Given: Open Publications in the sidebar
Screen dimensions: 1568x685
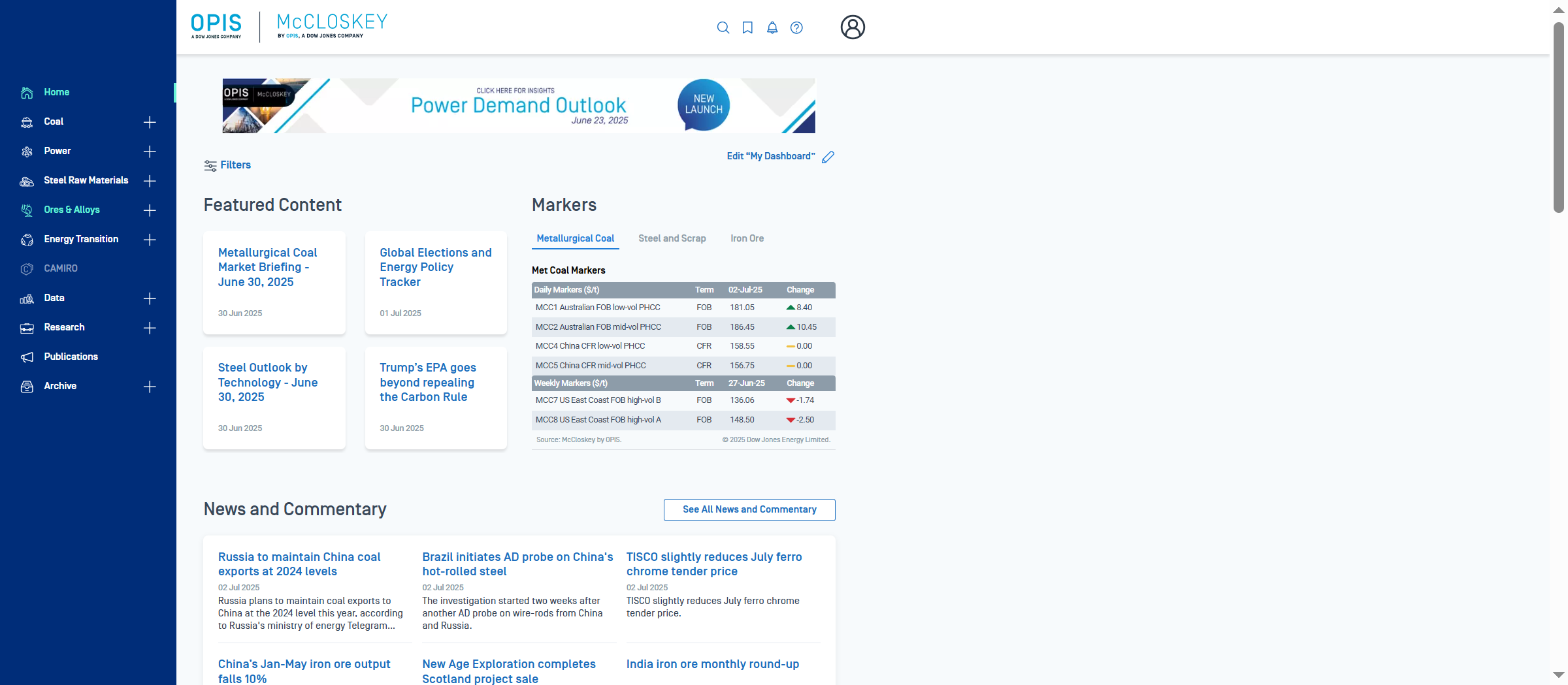Looking at the screenshot, I should 71,357.
